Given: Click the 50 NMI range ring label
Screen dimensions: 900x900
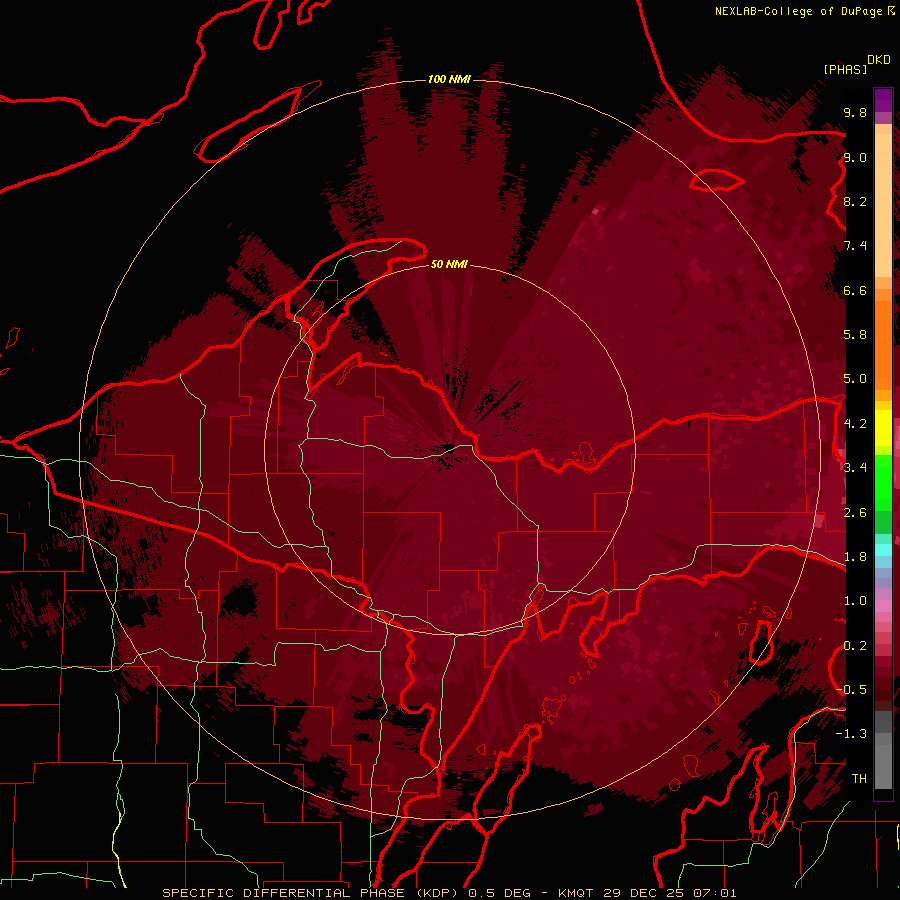Looking at the screenshot, I should [449, 264].
